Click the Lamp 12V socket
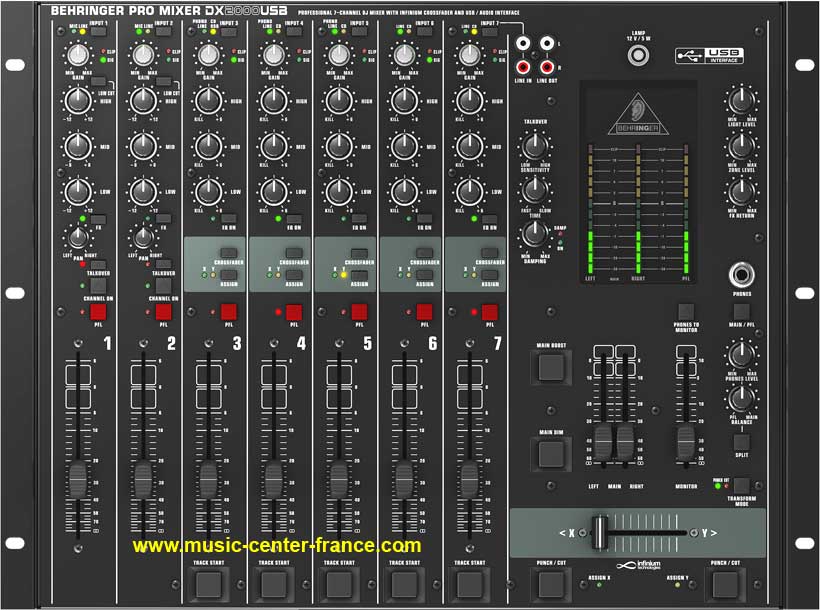The width and height of the screenshot is (820, 610). 638,55
